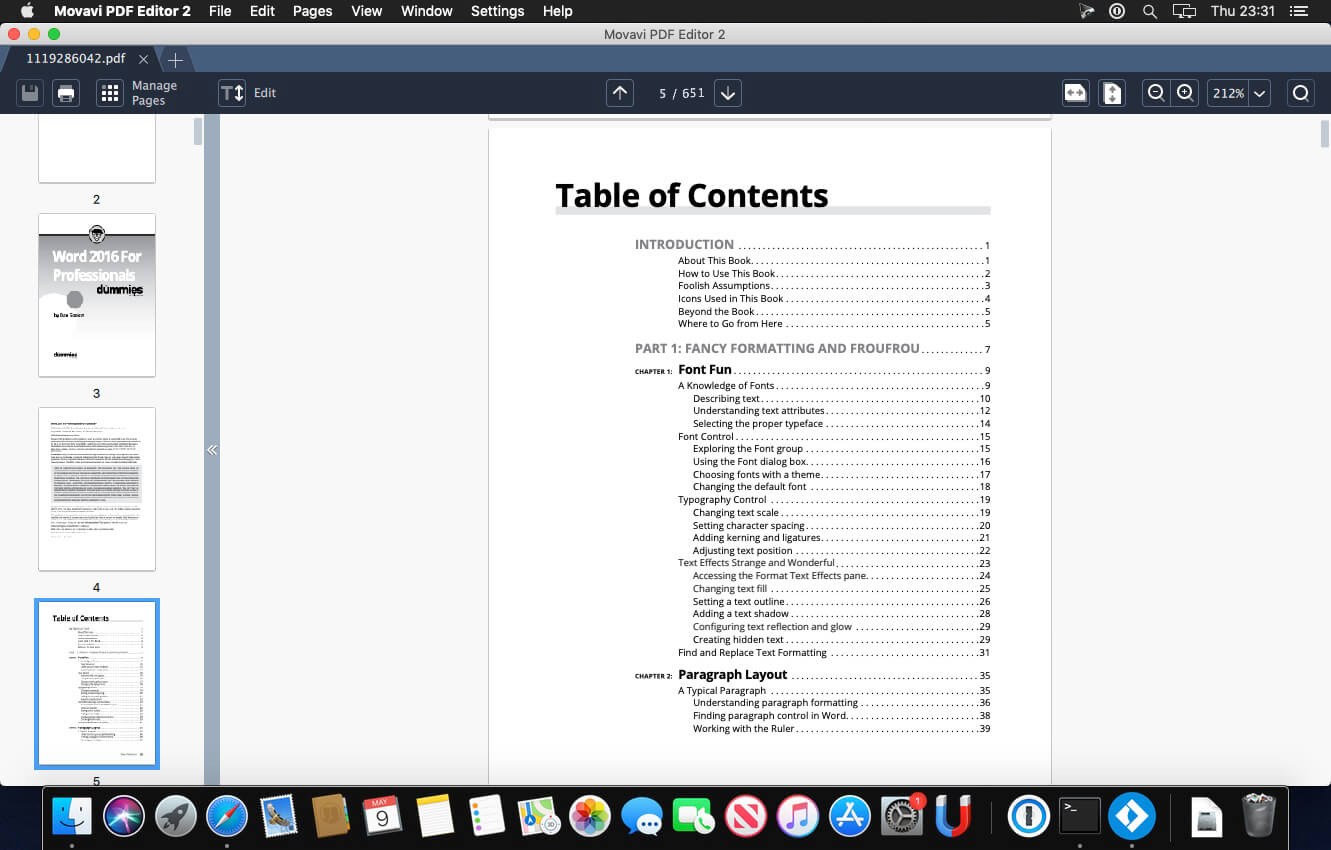Click 'Find and Replace Text Formatting' entry
The width and height of the screenshot is (1331, 850).
[752, 653]
